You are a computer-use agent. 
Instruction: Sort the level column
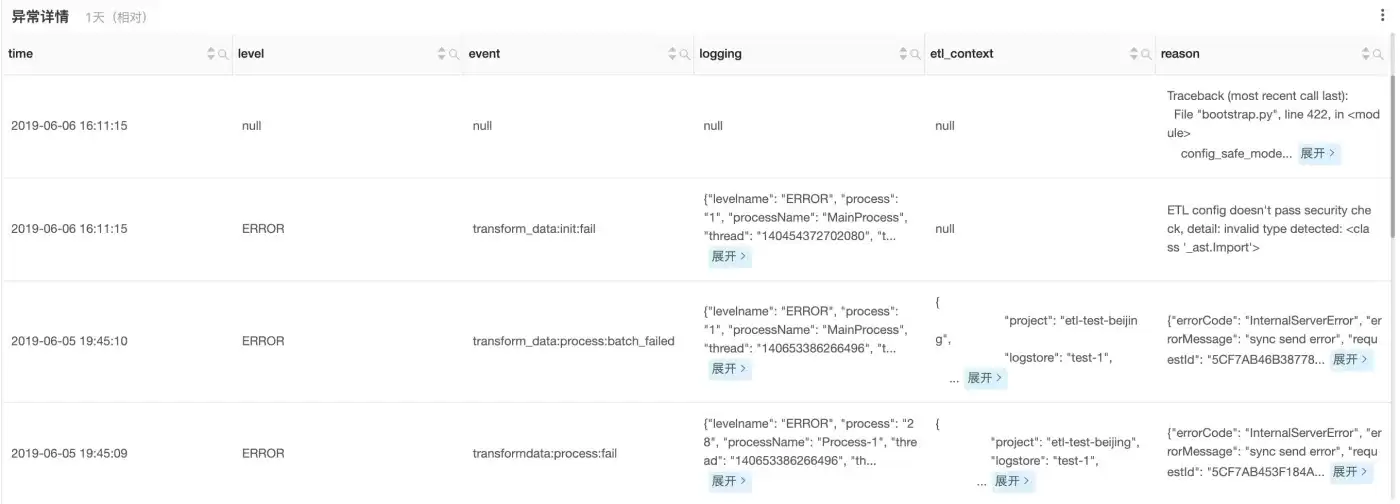pyautogui.click(x=442, y=54)
